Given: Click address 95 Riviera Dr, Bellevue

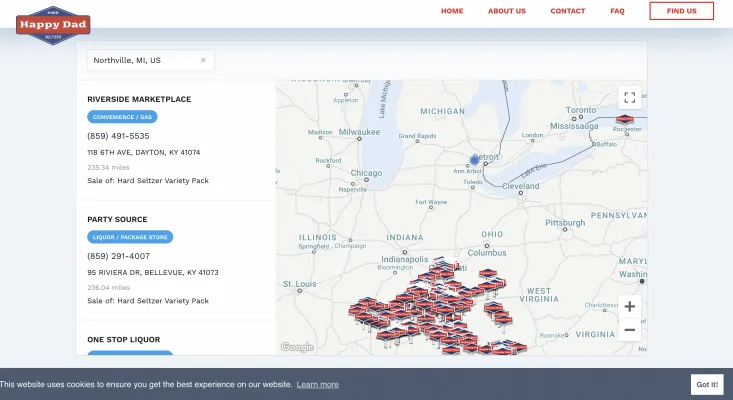Looking at the screenshot, I should (x=153, y=272).
